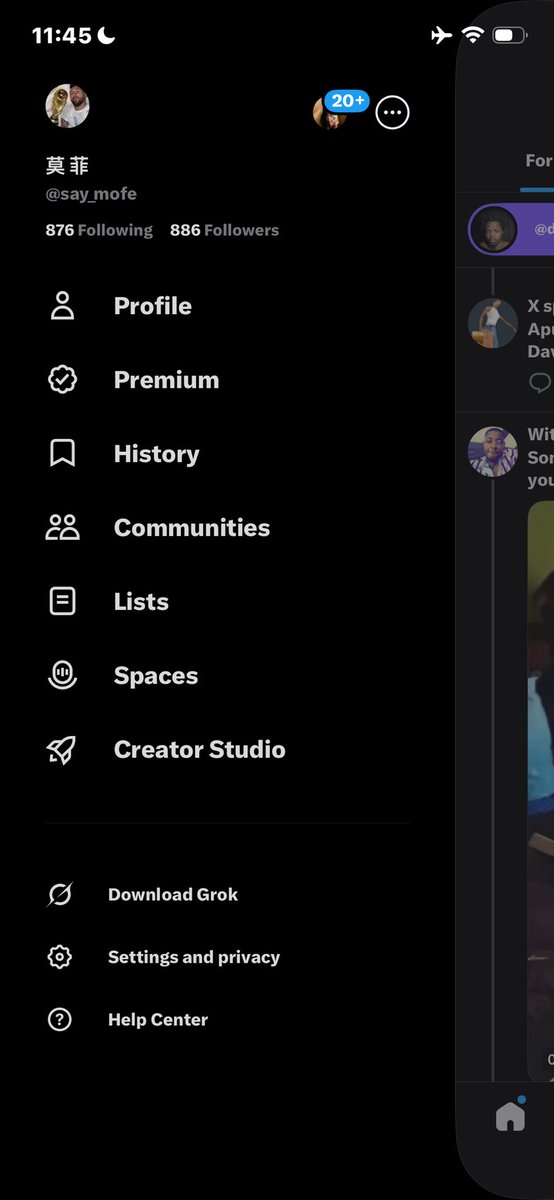Tap the purple-ringed live Space avatar

pos(492,230)
